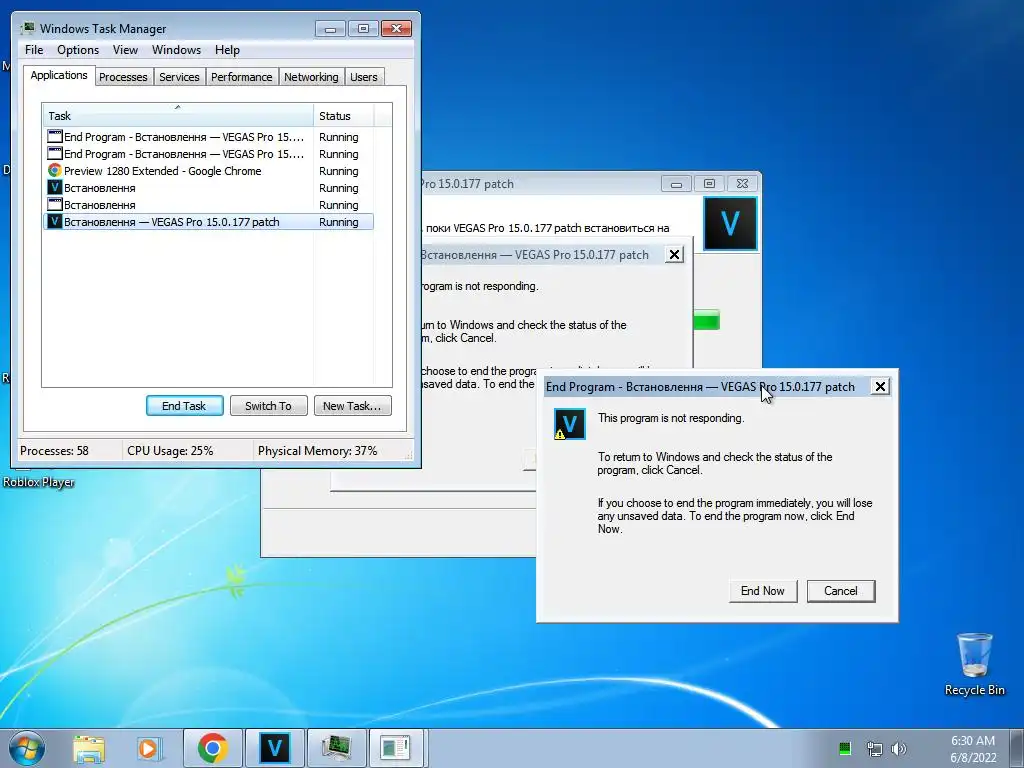Click Task Manager title bar icon
This screenshot has width=1024, height=768.
(x=28, y=28)
